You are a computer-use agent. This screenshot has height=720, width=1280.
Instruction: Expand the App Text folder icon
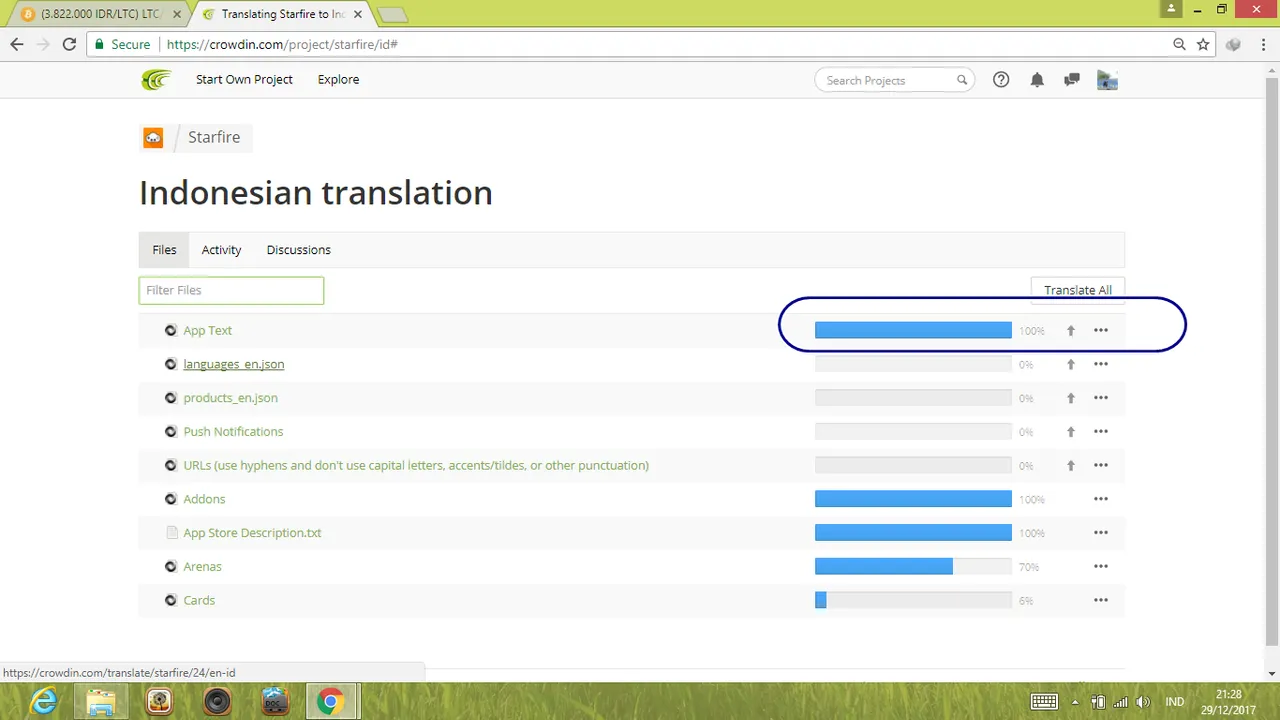point(171,330)
